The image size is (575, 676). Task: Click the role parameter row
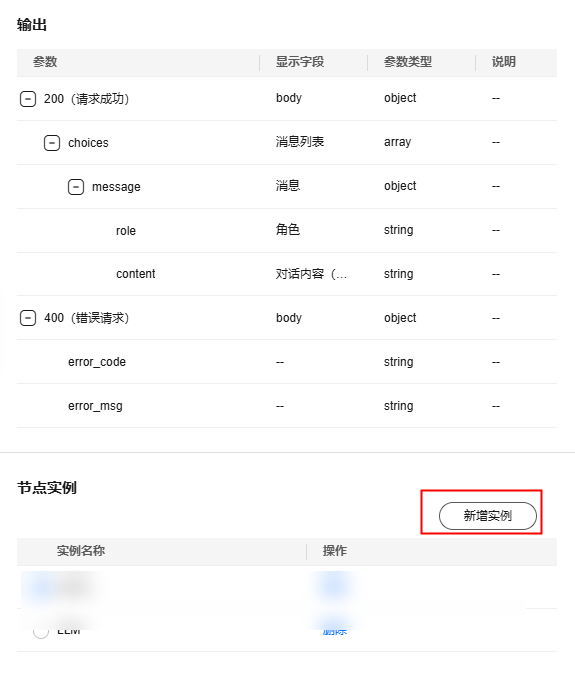click(287, 231)
